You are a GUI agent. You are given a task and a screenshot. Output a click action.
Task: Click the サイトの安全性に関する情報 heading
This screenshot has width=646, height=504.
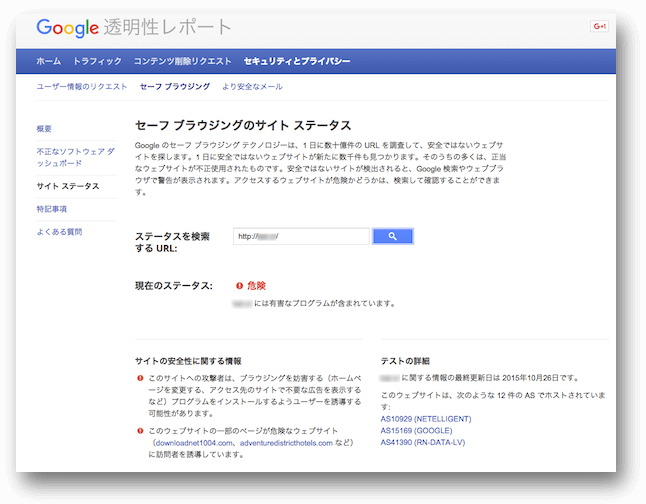[188, 361]
